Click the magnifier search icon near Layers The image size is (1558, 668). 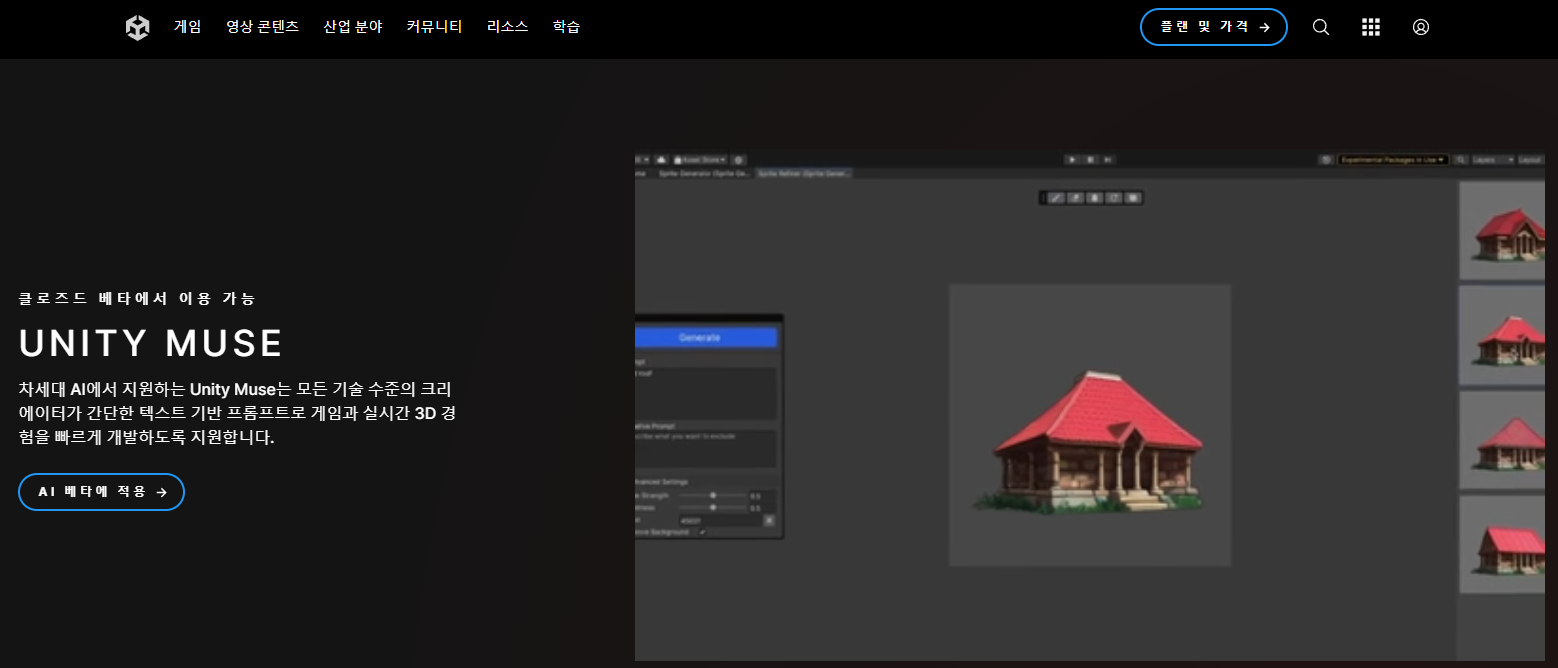point(1462,159)
